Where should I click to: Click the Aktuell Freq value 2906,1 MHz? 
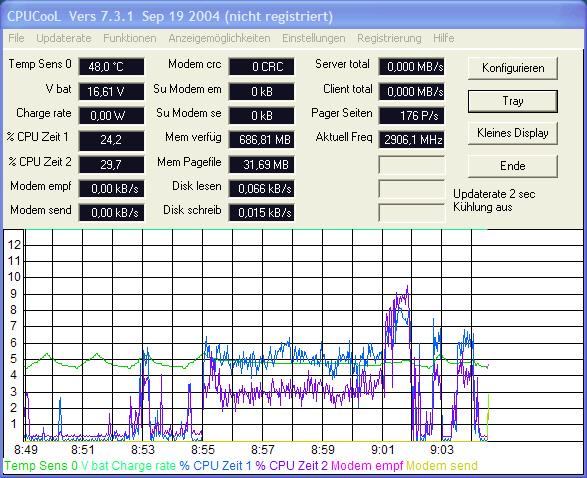coord(411,140)
